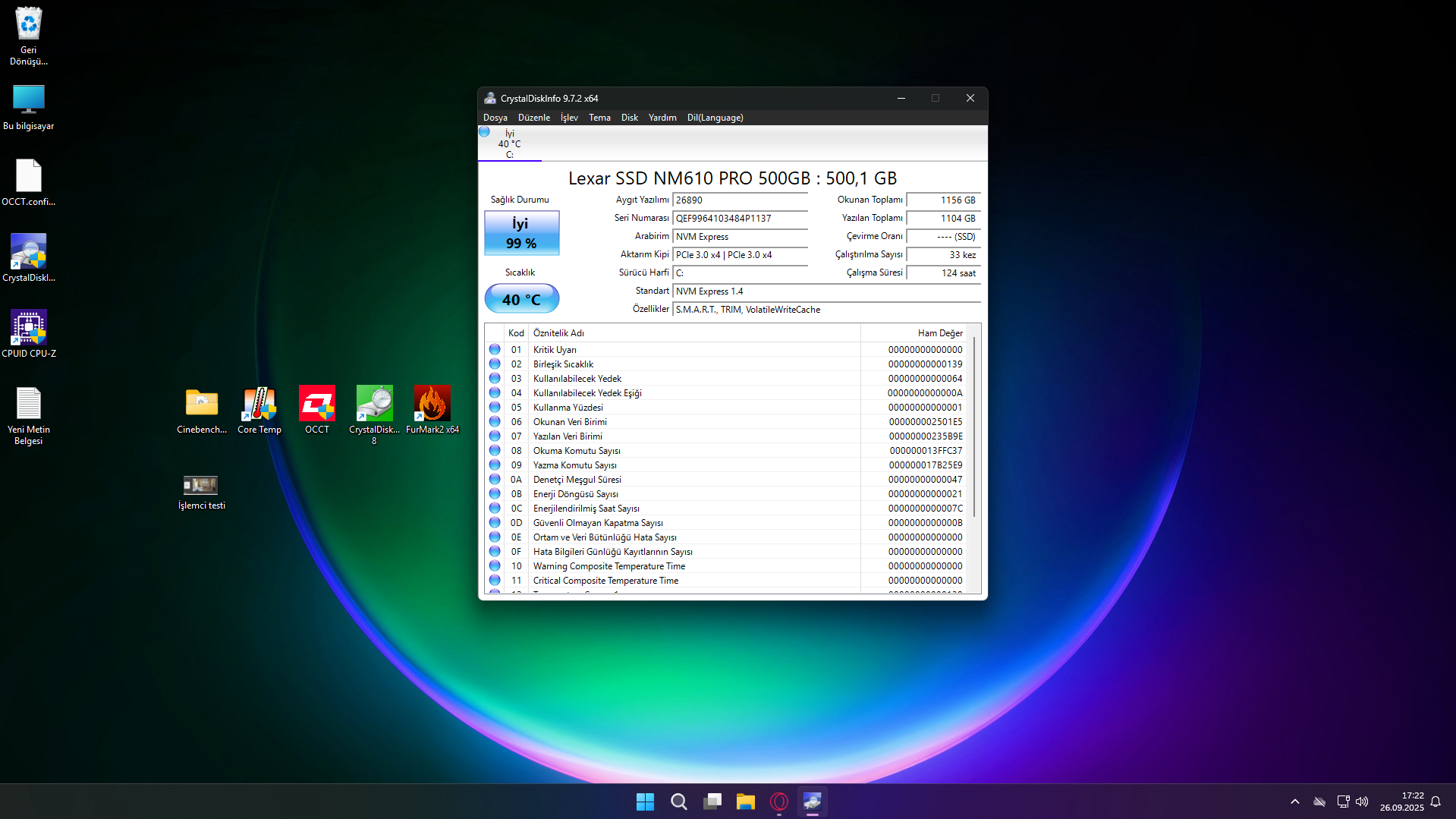Viewport: 1456px width, 819px height.
Task: Open taskbar Search
Action: (x=679, y=802)
